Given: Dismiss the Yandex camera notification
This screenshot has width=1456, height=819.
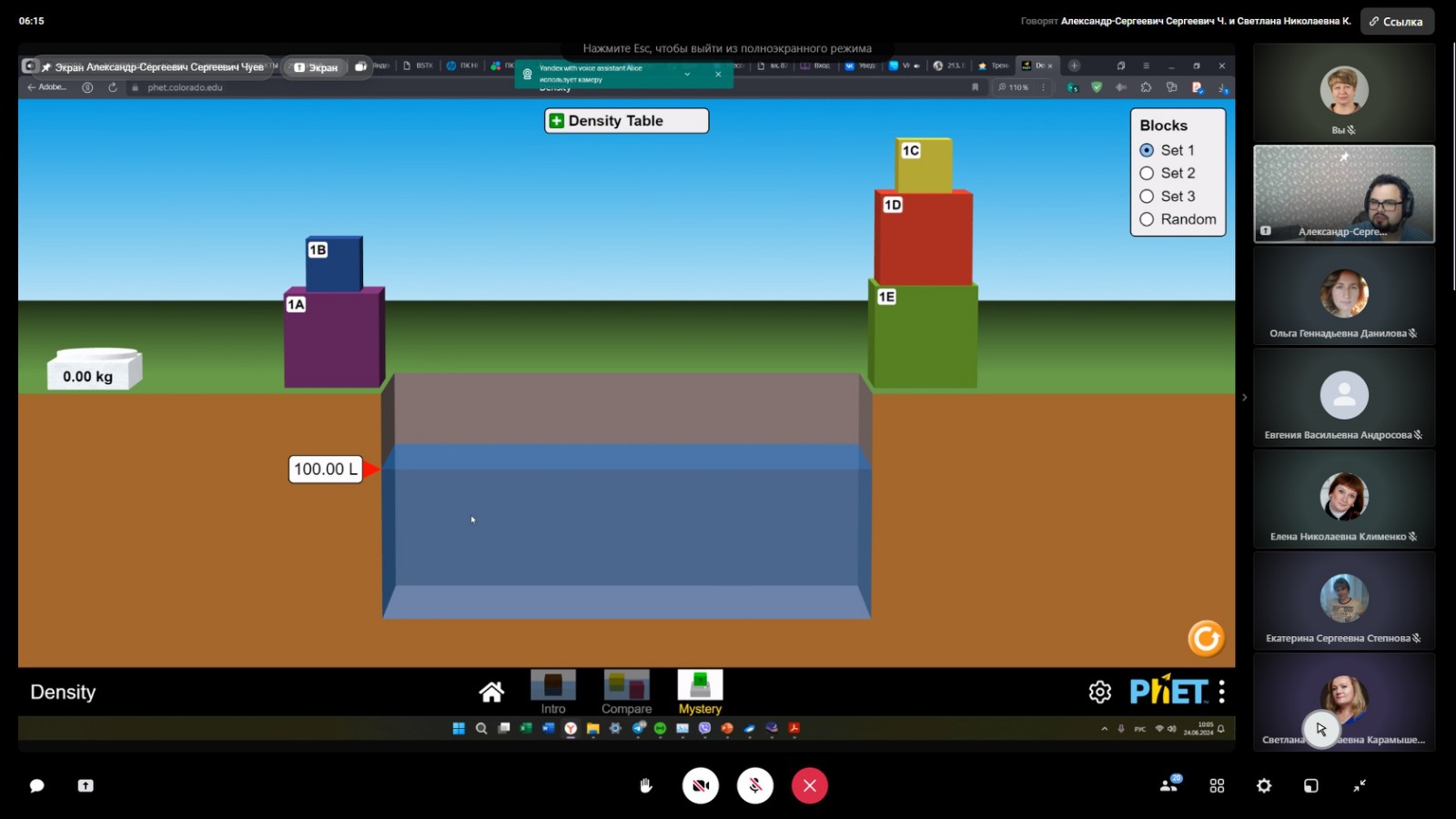Looking at the screenshot, I should click(718, 74).
